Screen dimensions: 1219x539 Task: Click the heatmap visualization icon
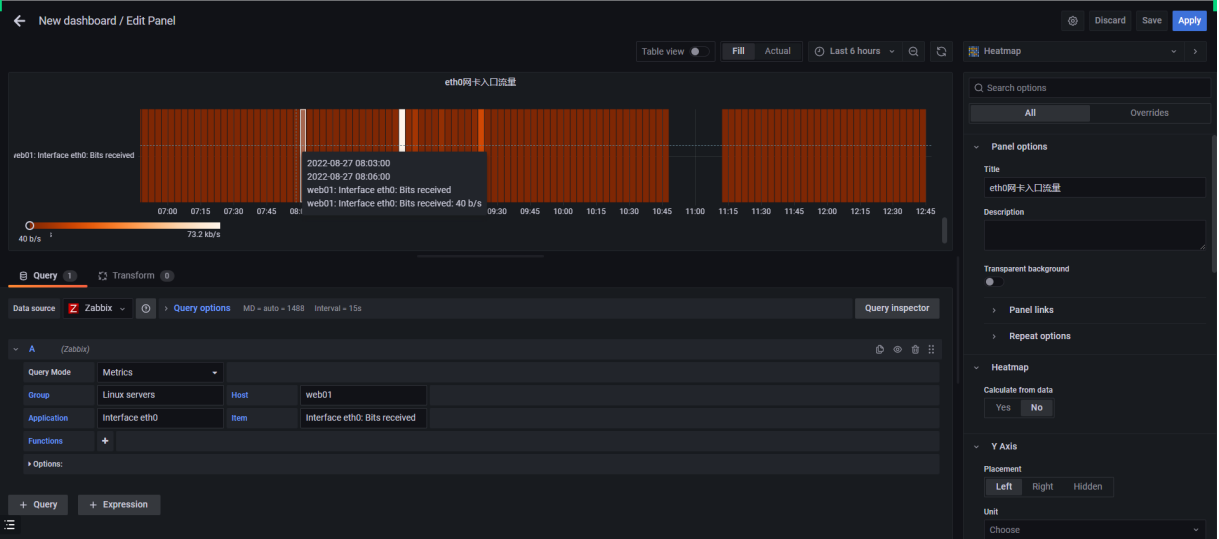[973, 51]
